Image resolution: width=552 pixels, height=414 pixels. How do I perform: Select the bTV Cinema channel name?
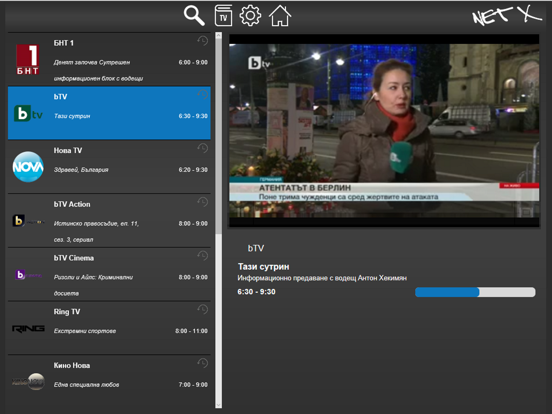point(74,258)
